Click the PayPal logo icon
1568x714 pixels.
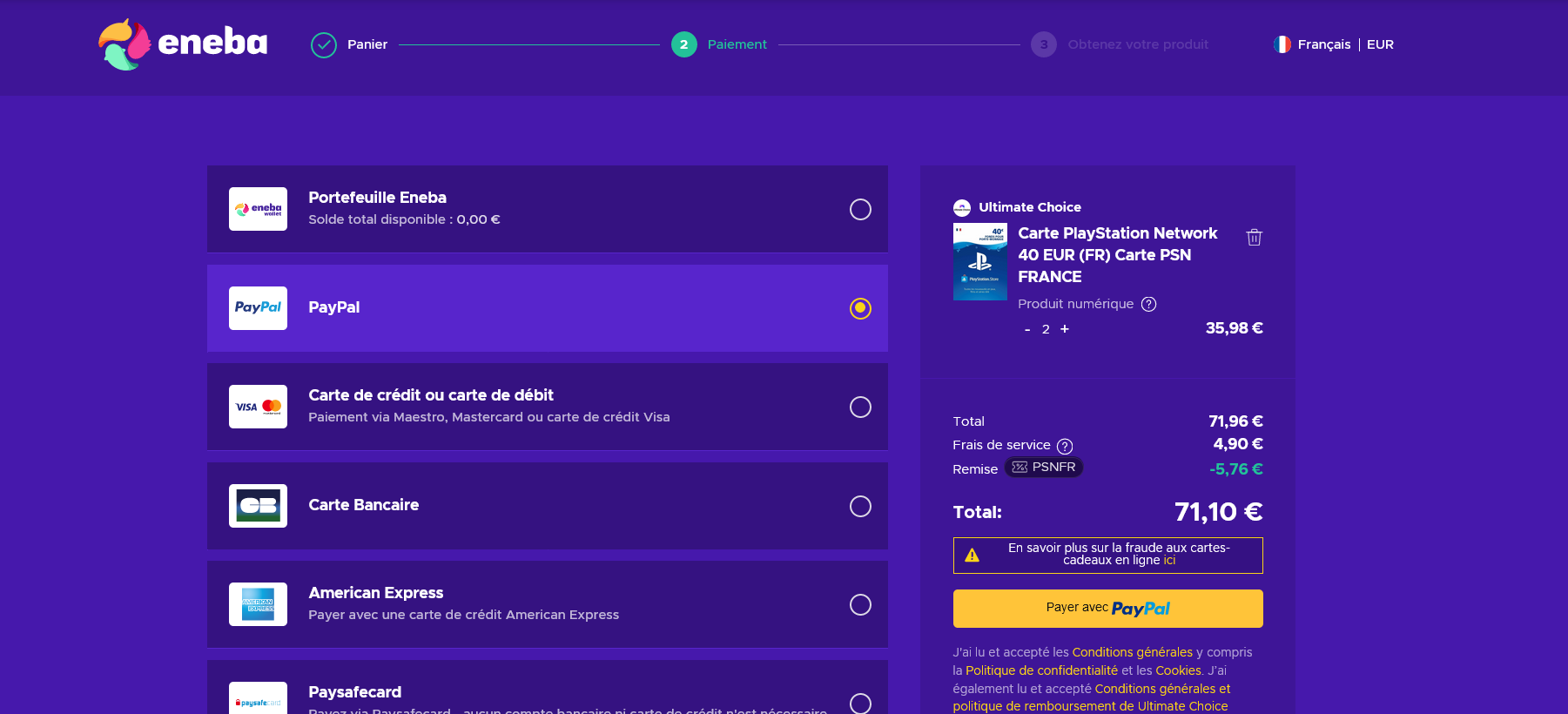point(258,308)
